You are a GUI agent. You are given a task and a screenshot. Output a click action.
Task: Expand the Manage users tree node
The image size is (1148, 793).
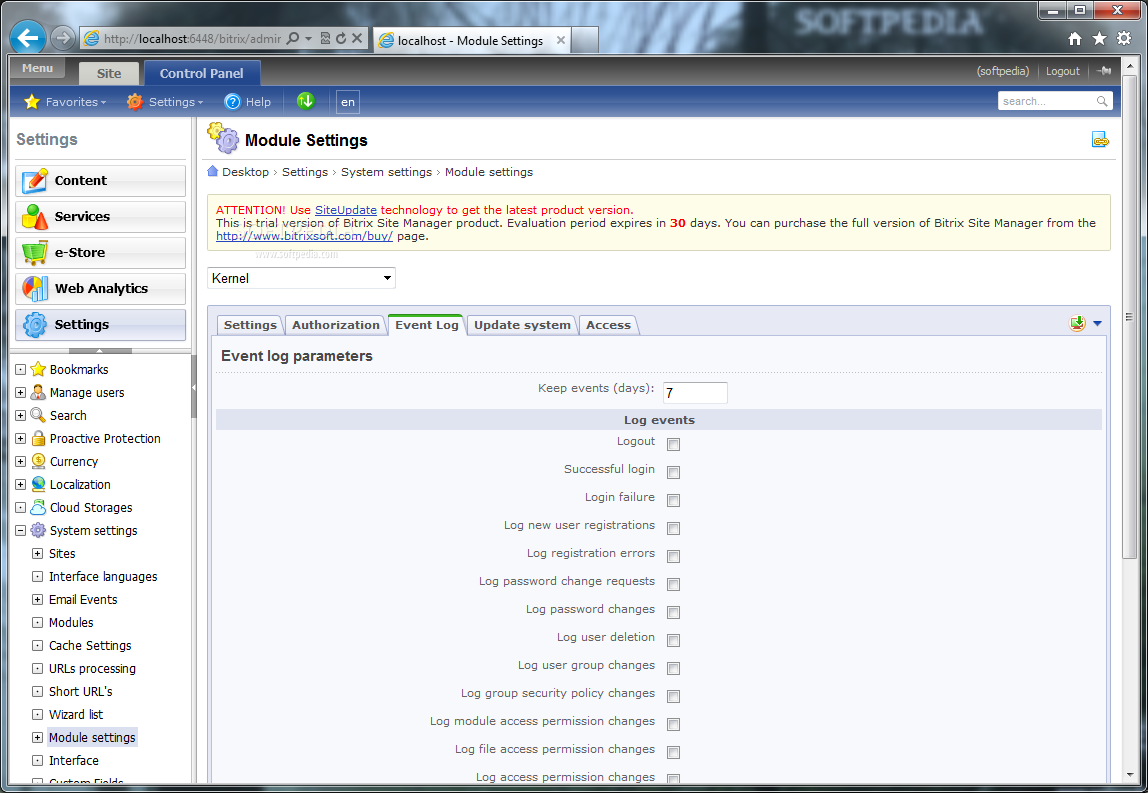(x=20, y=392)
